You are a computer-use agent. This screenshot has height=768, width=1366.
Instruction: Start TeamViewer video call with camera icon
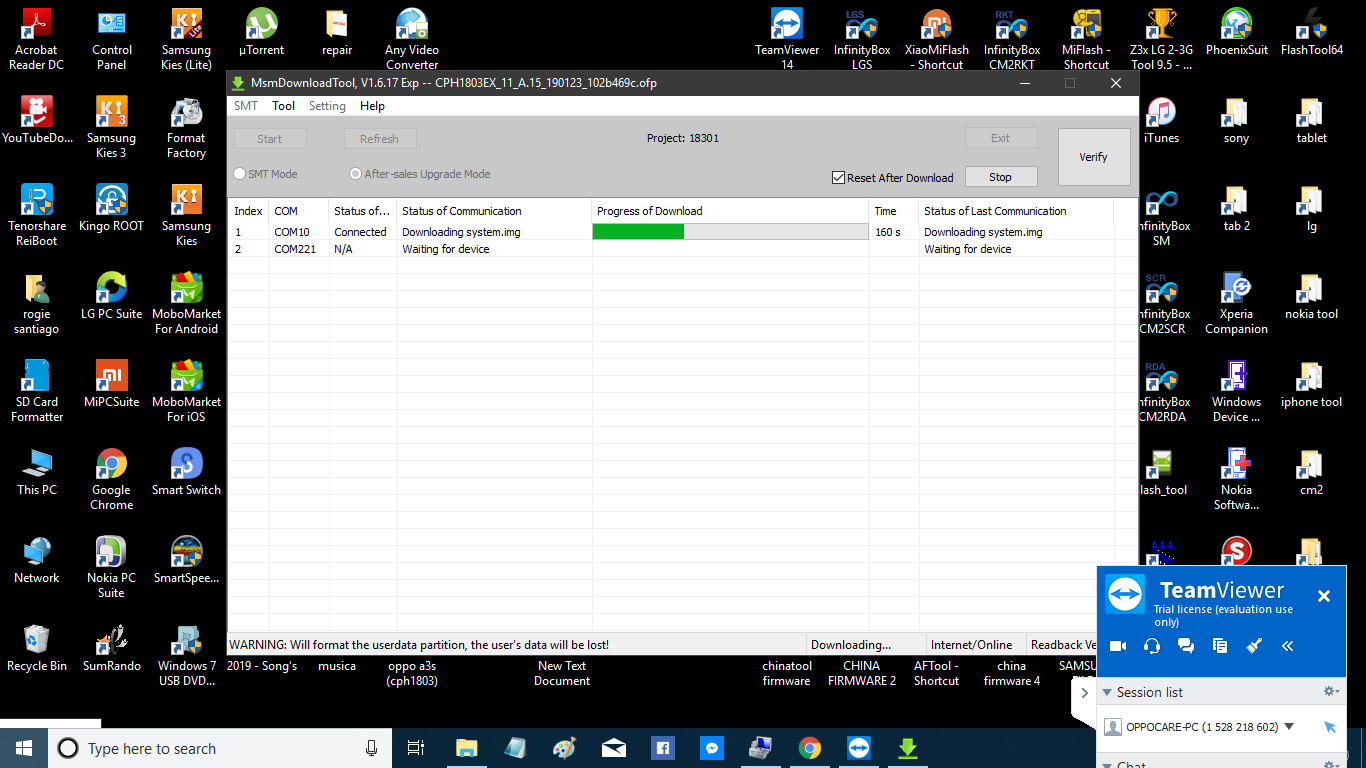(1118, 646)
